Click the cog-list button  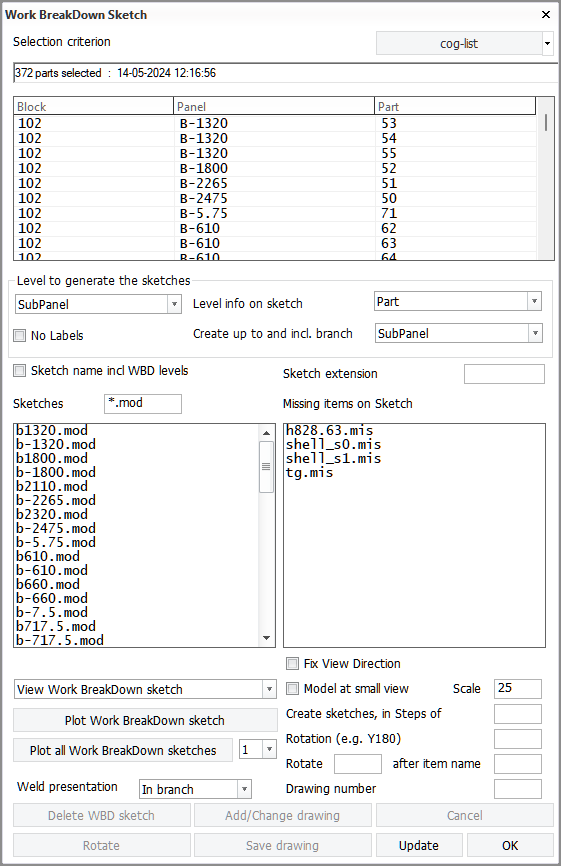(459, 43)
